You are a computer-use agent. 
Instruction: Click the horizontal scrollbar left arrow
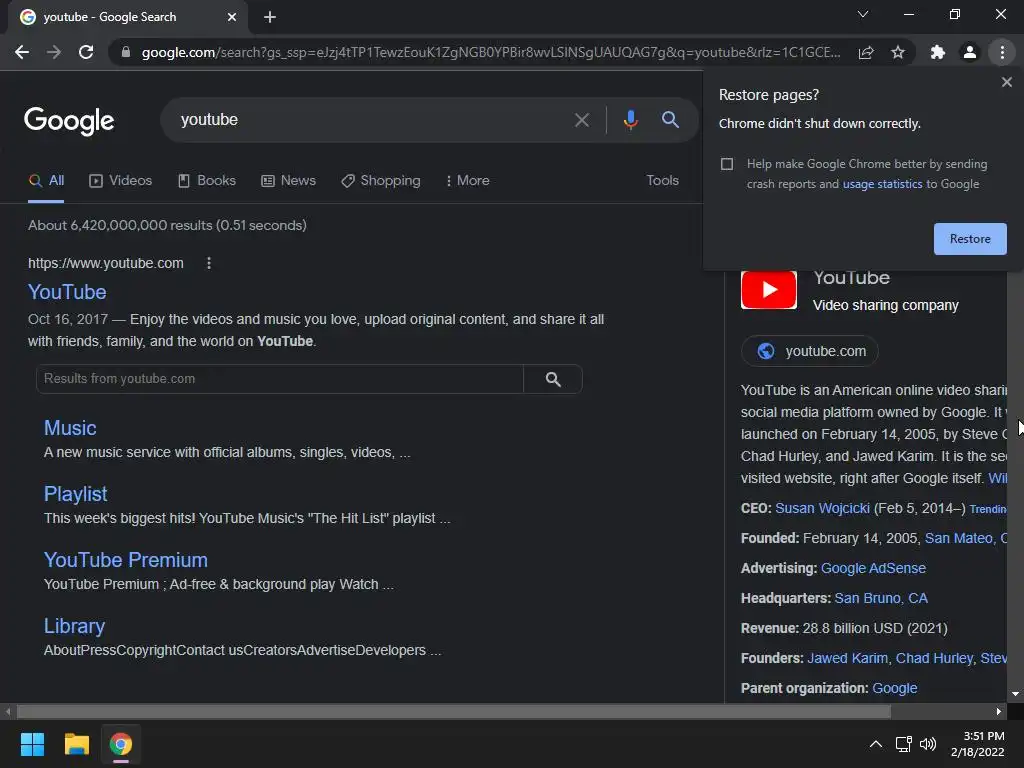[x=8, y=711]
